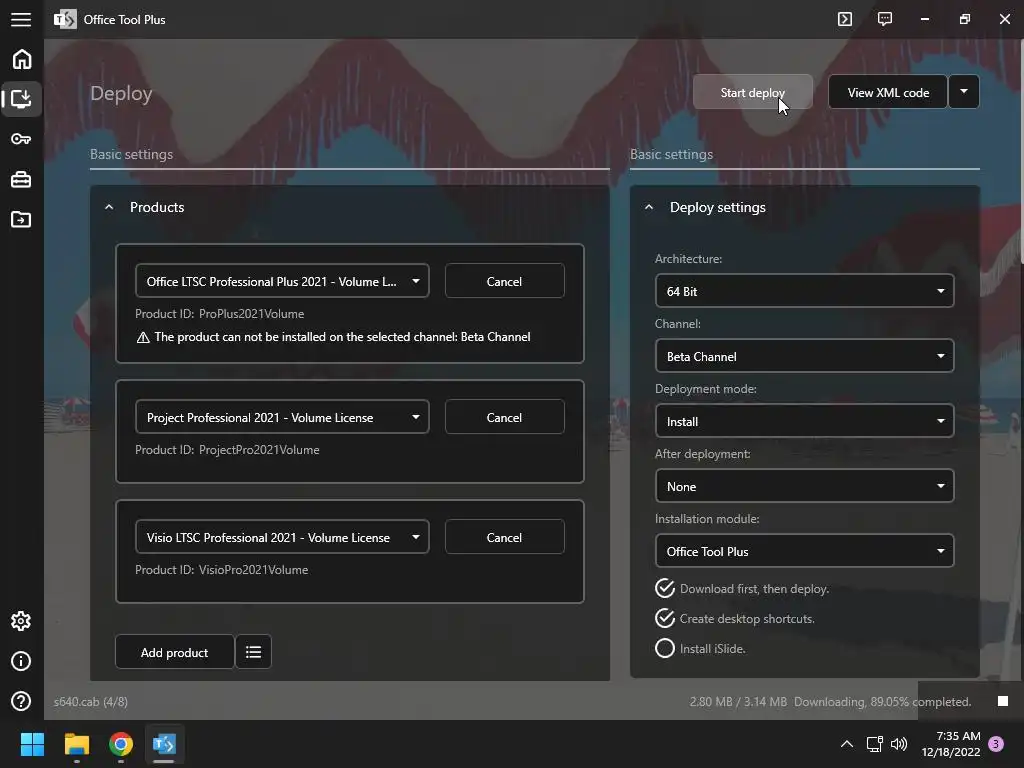The height and width of the screenshot is (768, 1024).
Task: Open the taskbar clock showing 7:35 AM
Action: pos(951,744)
